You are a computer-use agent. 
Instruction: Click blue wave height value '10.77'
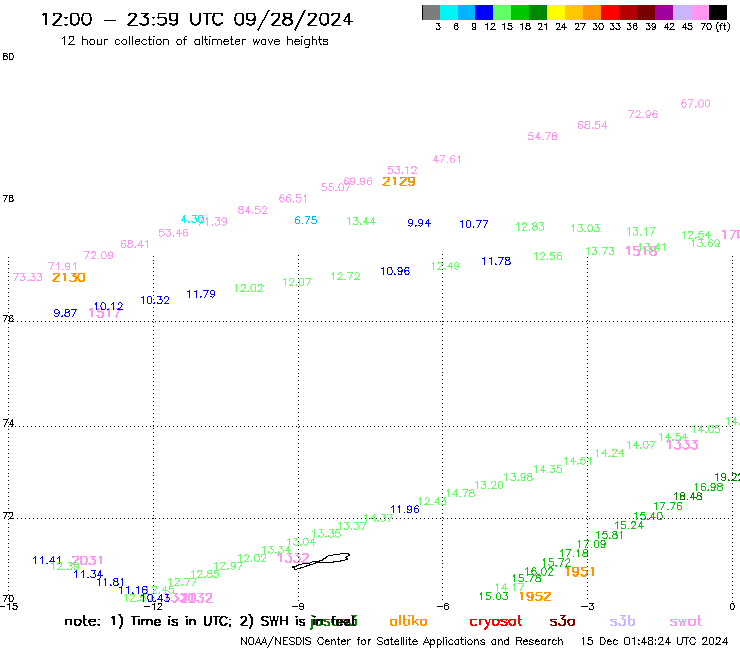pos(474,225)
